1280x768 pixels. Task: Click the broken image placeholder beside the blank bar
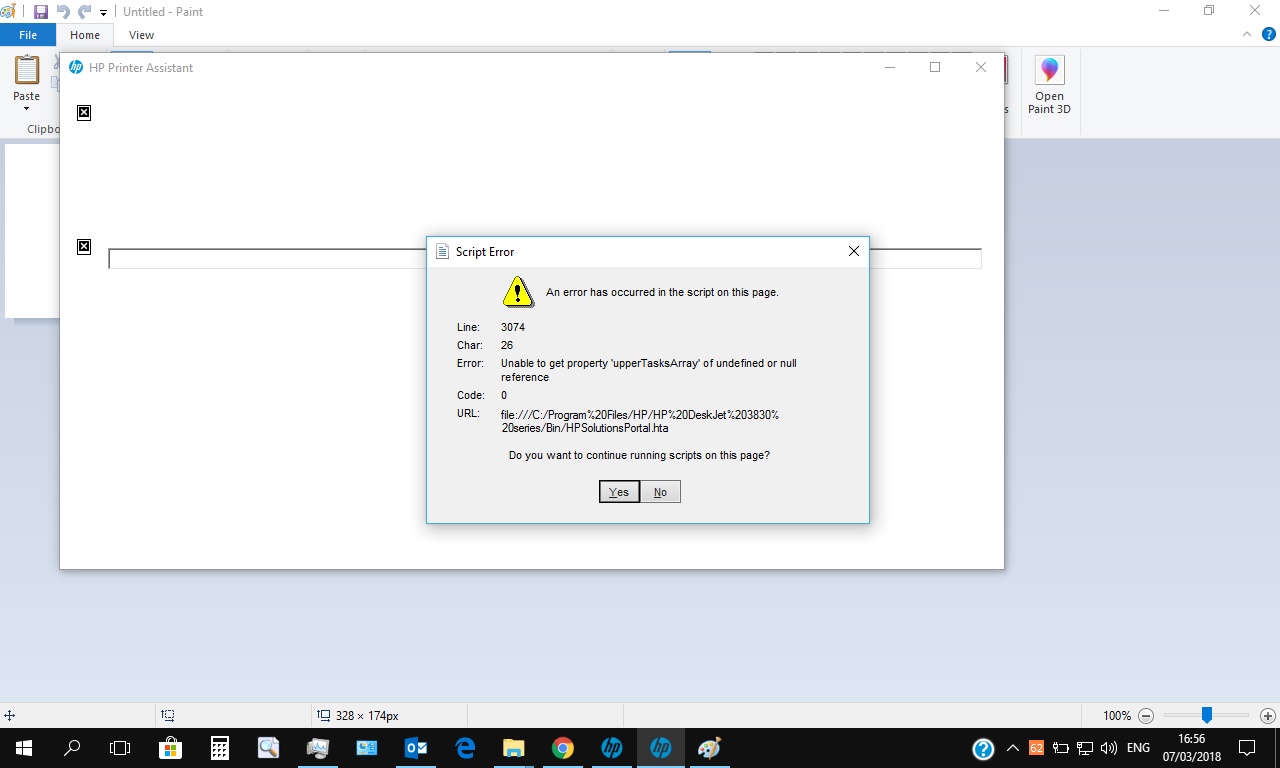[84, 247]
